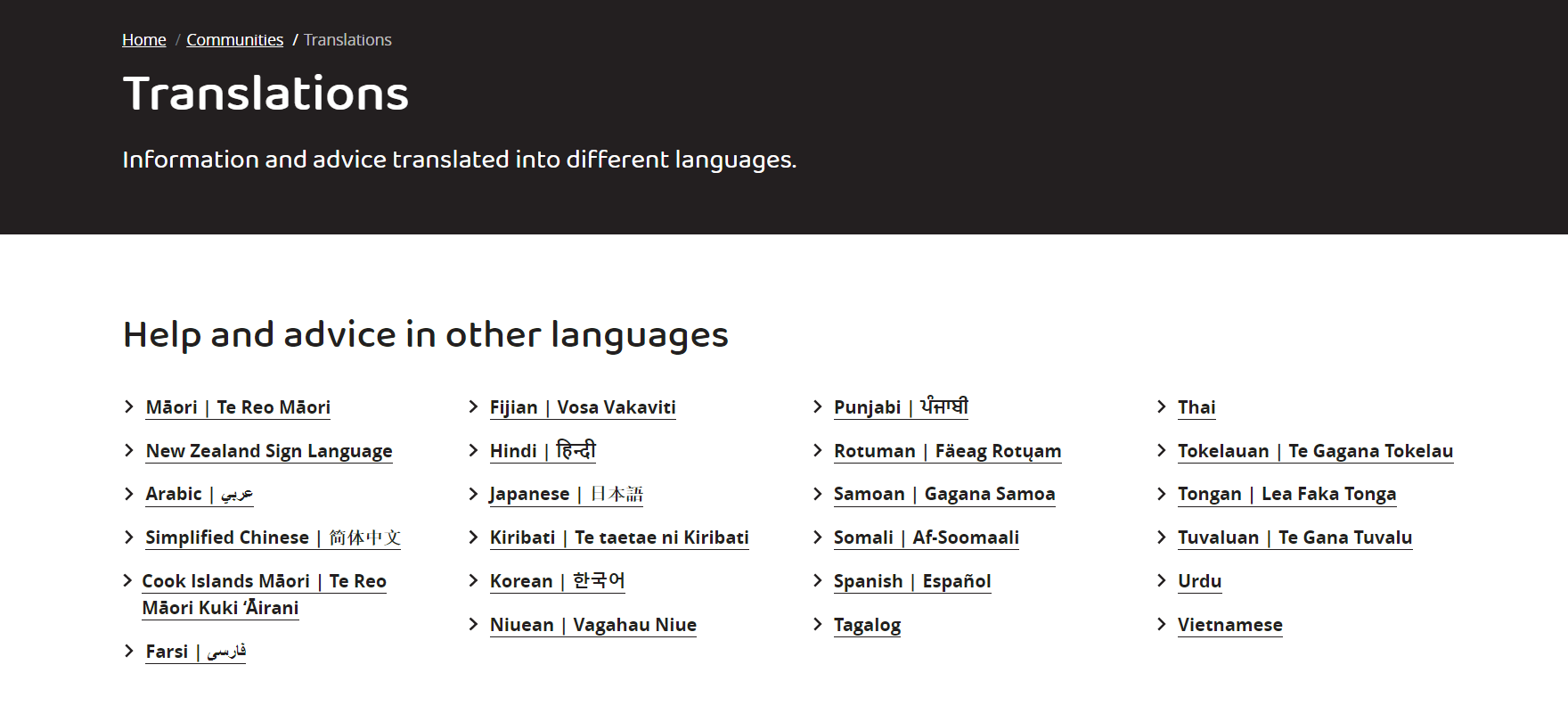
Task: Click the 'Information and advice translated' subtitle
Action: pos(460,160)
